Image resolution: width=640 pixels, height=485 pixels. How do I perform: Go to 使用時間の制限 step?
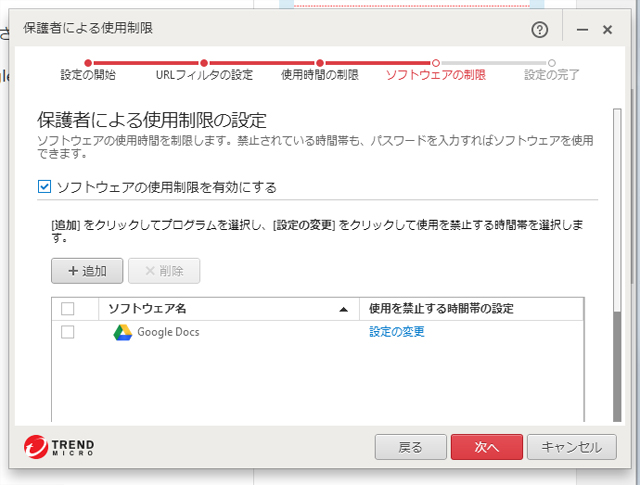point(319,74)
